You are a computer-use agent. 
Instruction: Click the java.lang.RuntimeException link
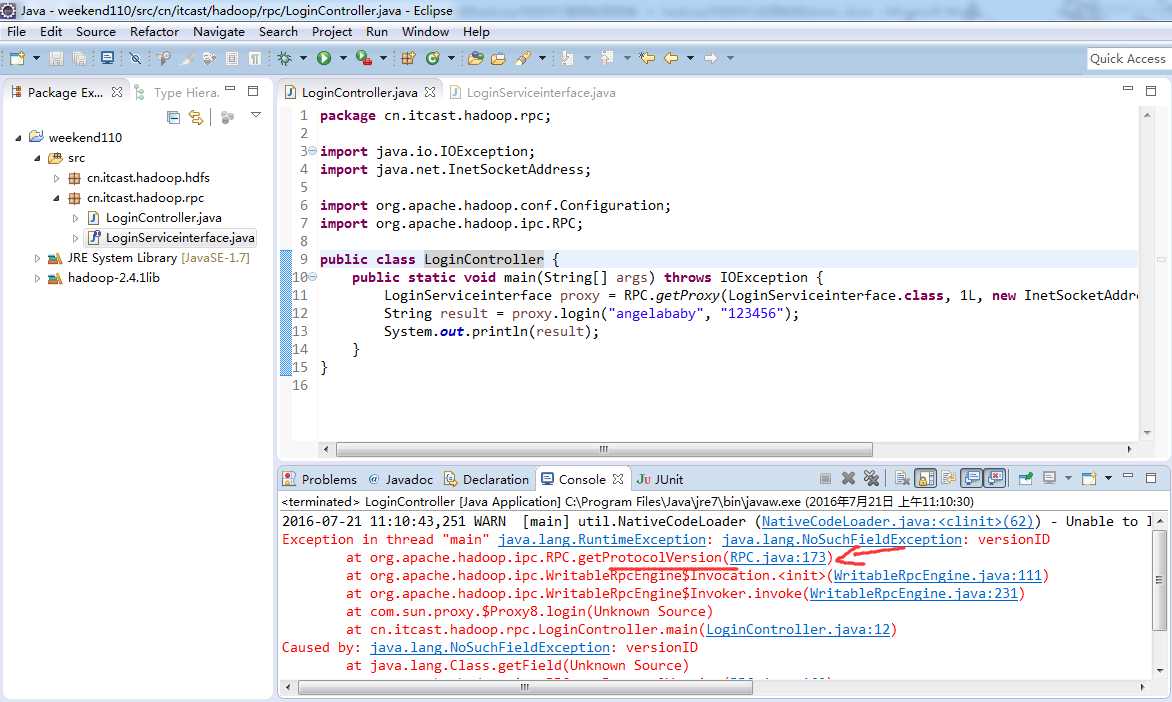pos(602,540)
